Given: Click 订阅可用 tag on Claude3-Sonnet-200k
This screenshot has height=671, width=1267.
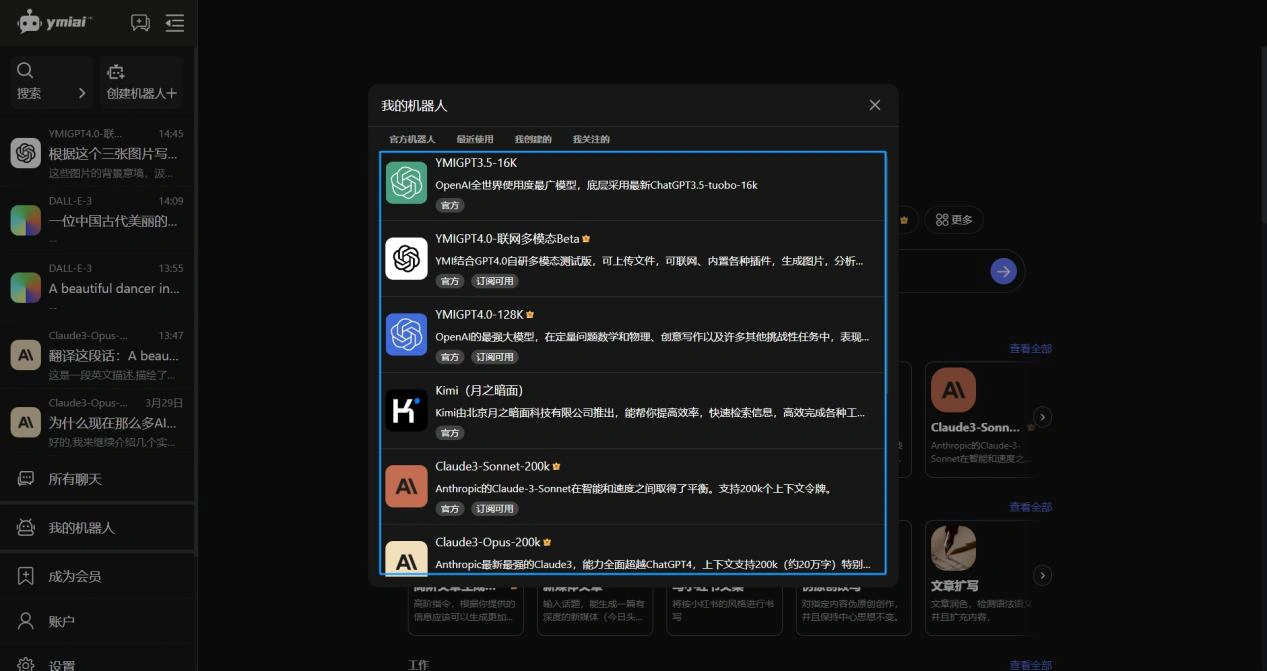Looking at the screenshot, I should (x=495, y=509).
